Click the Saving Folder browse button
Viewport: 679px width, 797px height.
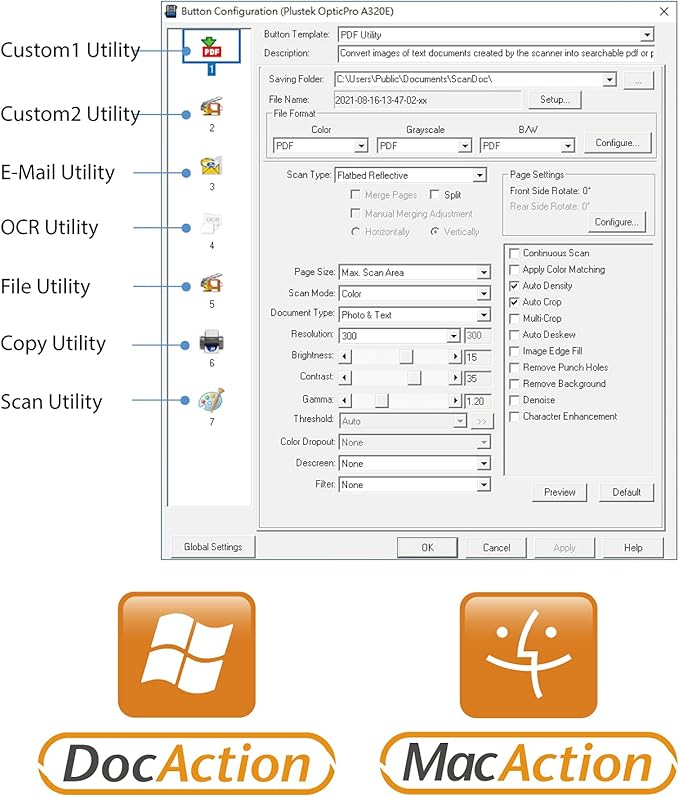[638, 80]
